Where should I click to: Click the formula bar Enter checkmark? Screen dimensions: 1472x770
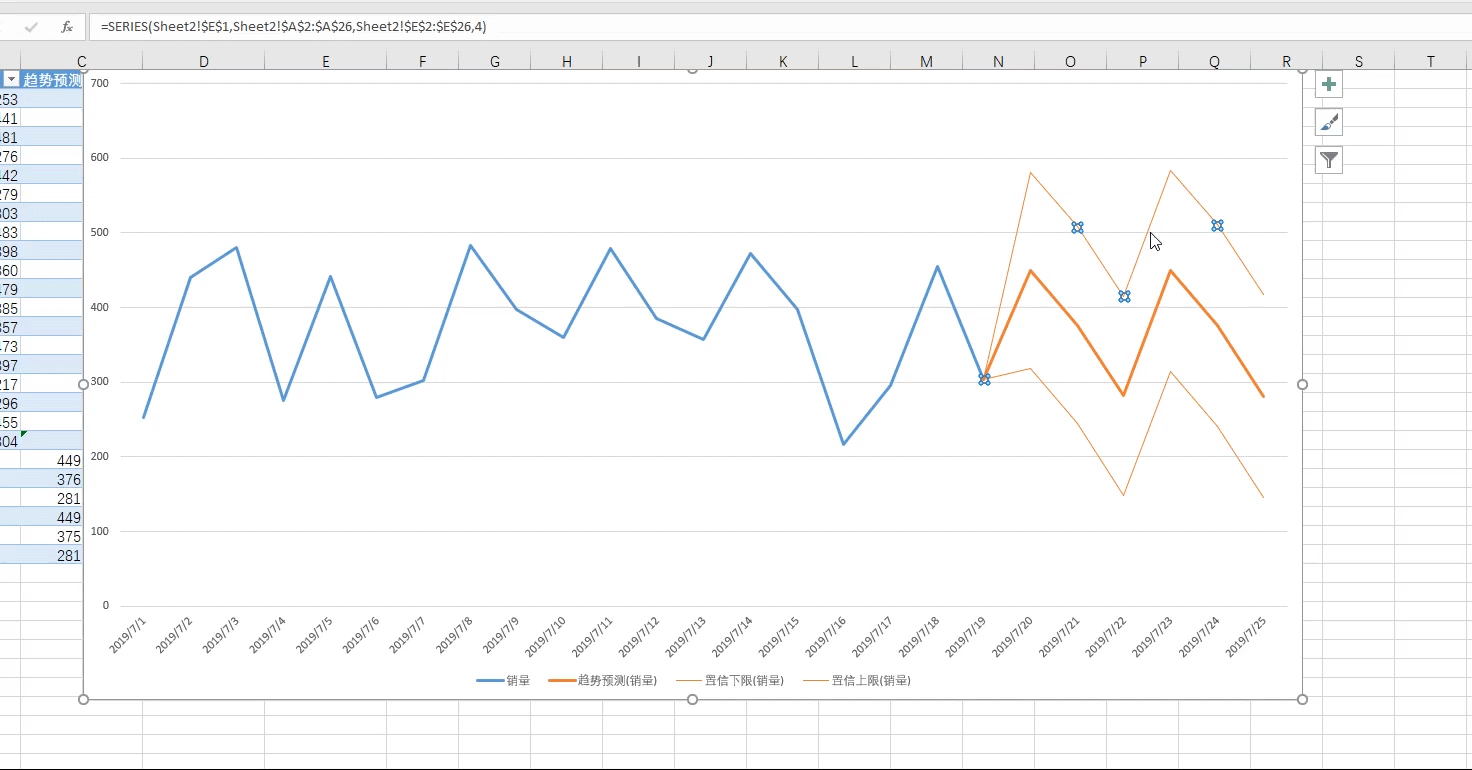[31, 27]
